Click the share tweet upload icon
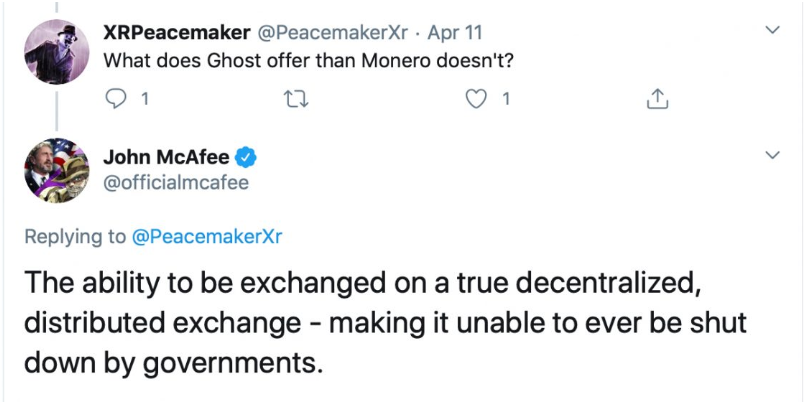Viewport: 806px width, 409px height. pos(657,99)
